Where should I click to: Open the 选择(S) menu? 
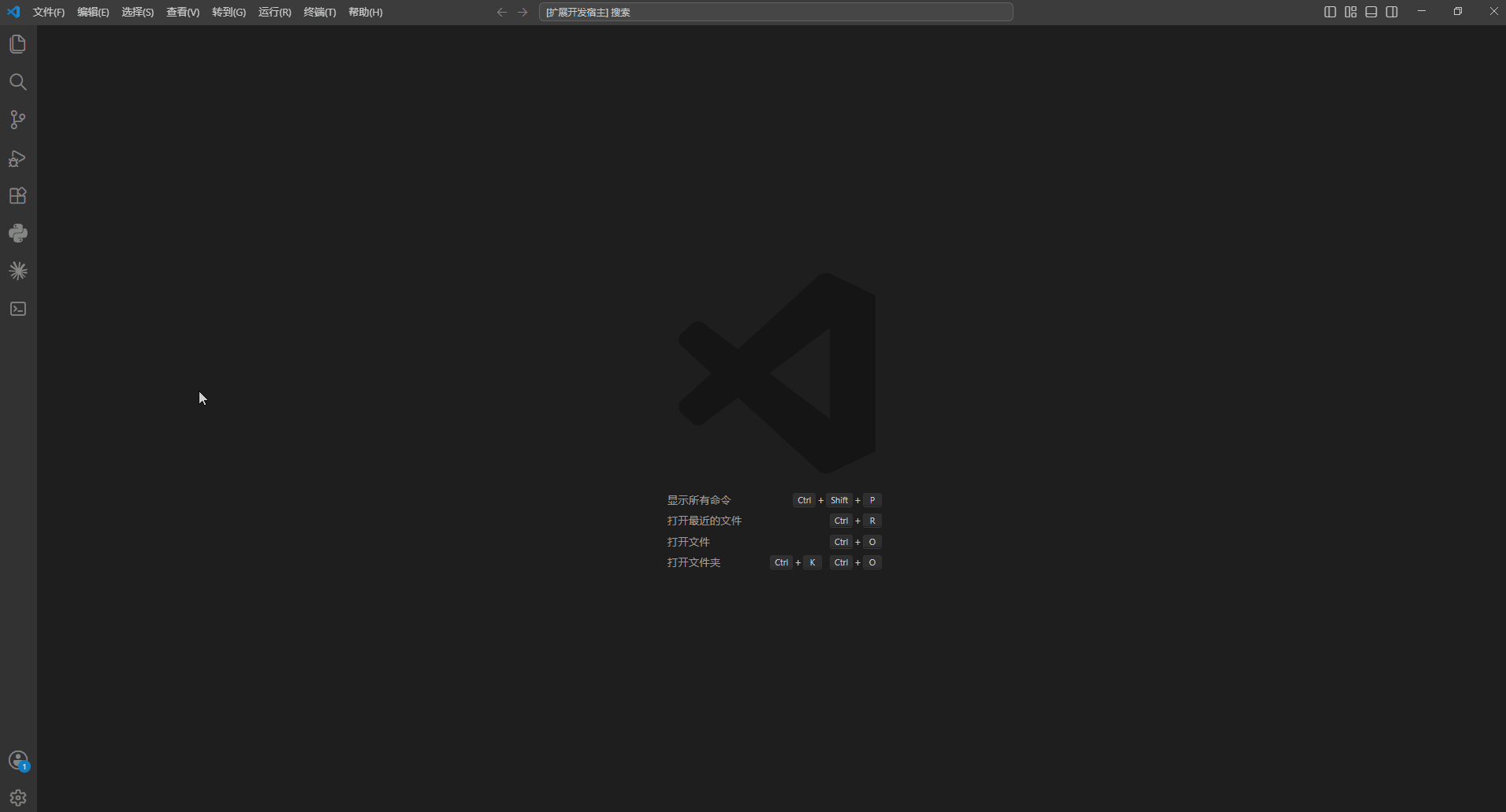point(138,12)
